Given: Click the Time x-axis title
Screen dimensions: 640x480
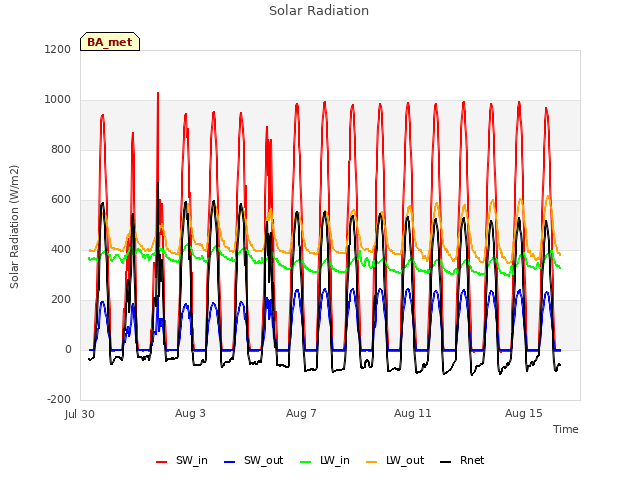Looking at the screenshot, I should pyautogui.click(x=565, y=429).
